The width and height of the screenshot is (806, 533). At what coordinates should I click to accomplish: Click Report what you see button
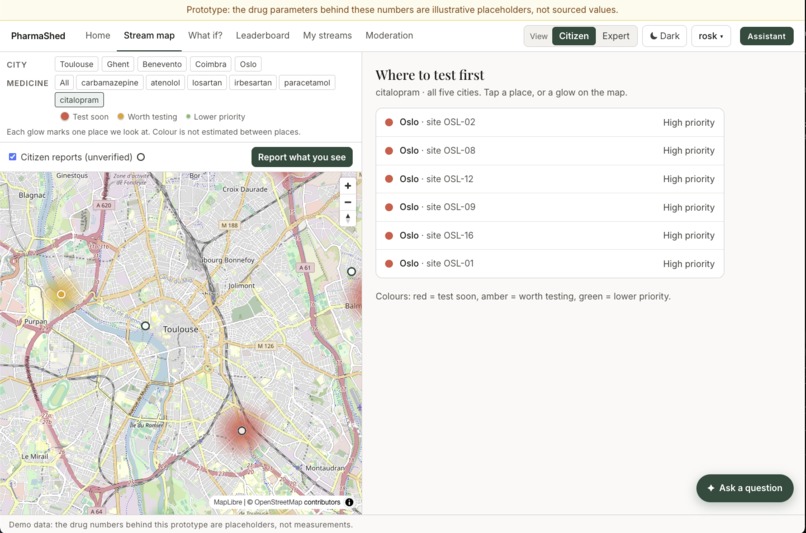(x=302, y=157)
